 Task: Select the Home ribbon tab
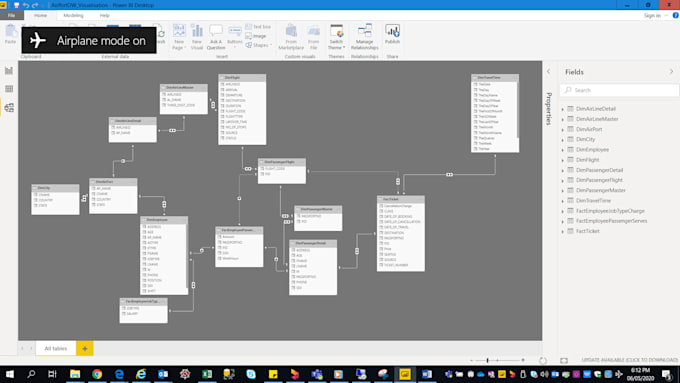(x=40, y=15)
